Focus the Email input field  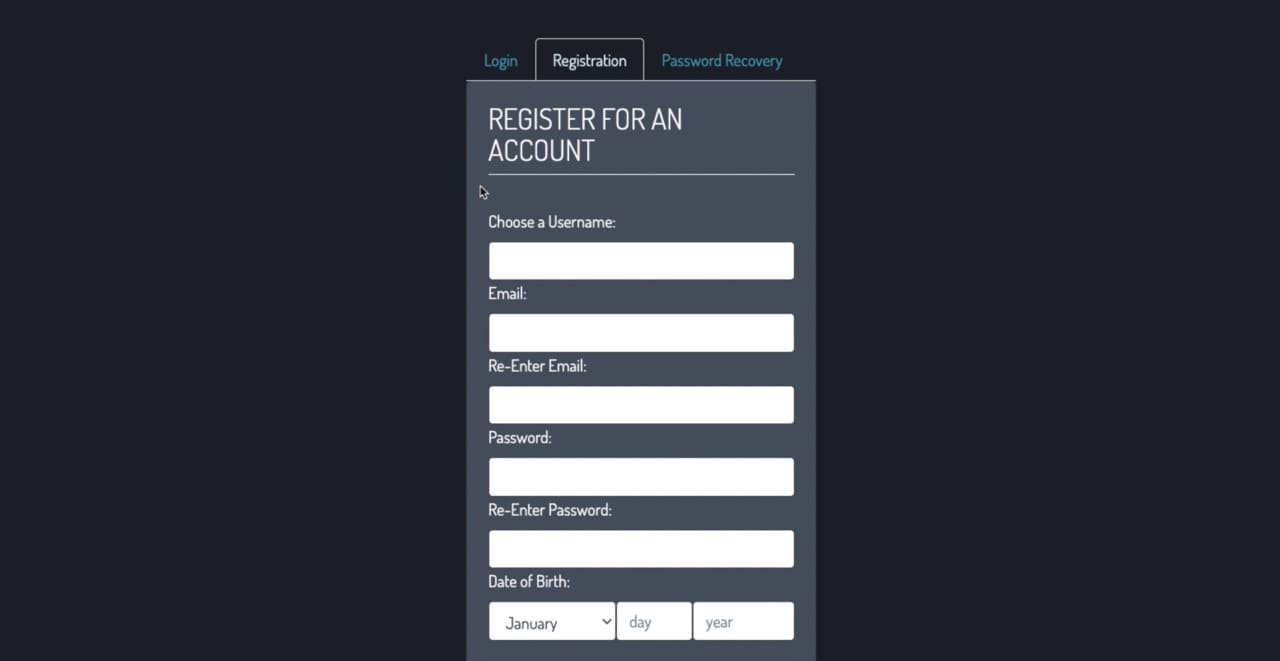[641, 333]
